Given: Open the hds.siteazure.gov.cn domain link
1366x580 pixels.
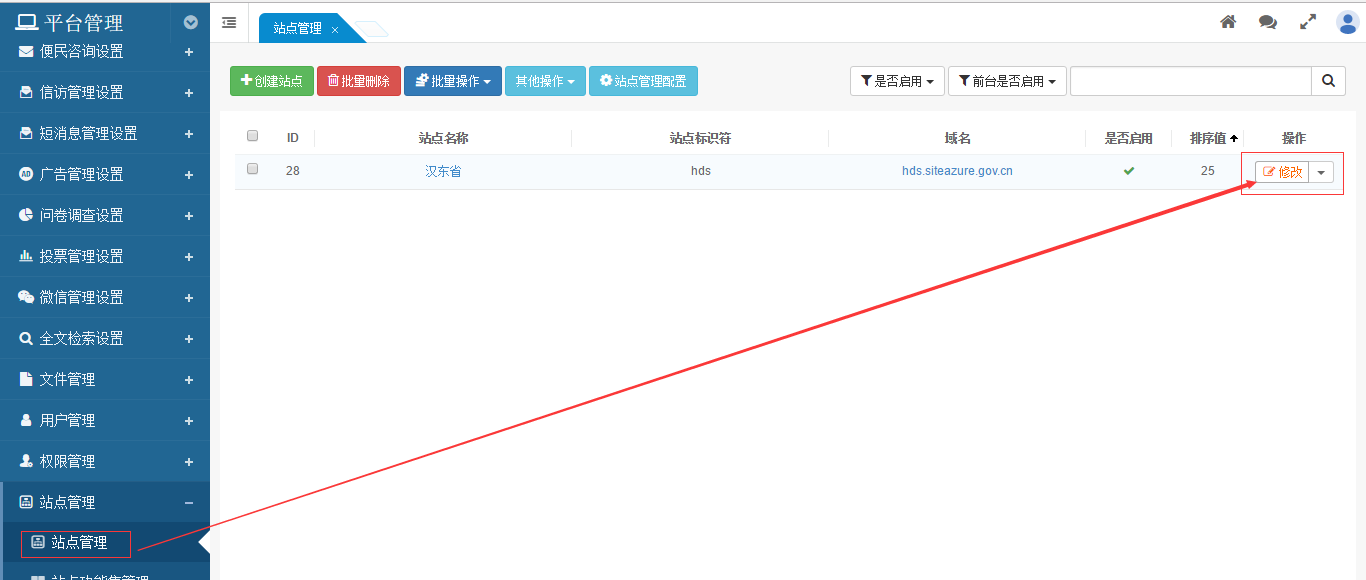Looking at the screenshot, I should point(957,171).
